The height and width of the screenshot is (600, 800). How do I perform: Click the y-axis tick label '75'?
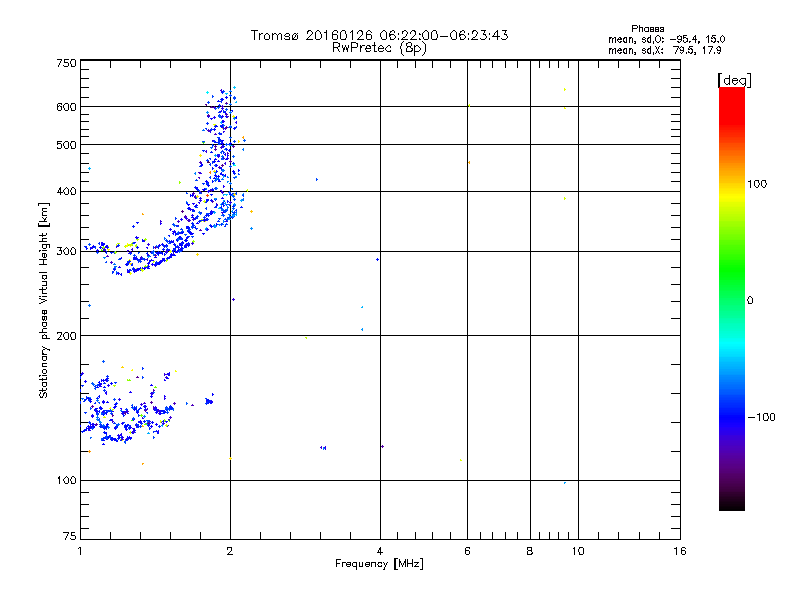[70, 536]
